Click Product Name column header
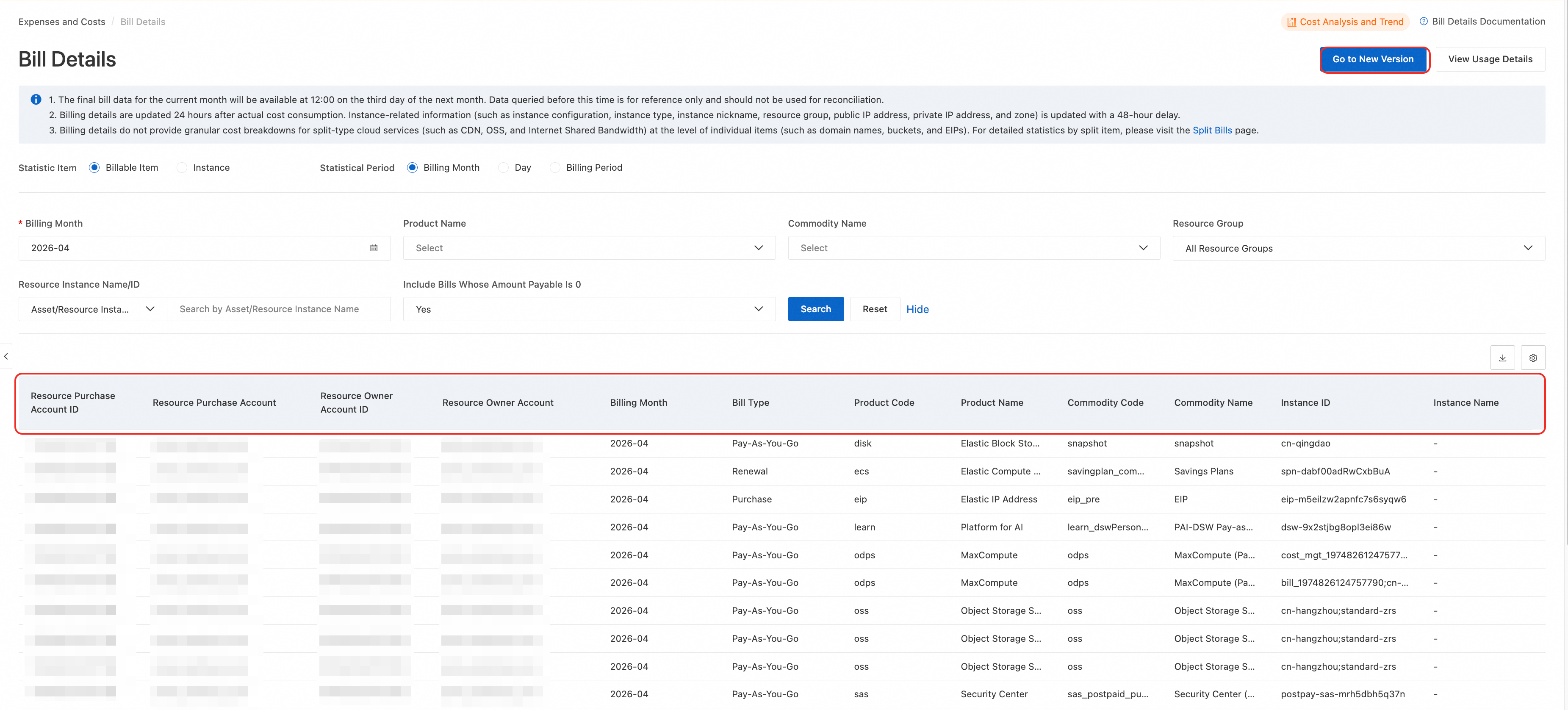This screenshot has height=710, width=1568. coord(992,402)
